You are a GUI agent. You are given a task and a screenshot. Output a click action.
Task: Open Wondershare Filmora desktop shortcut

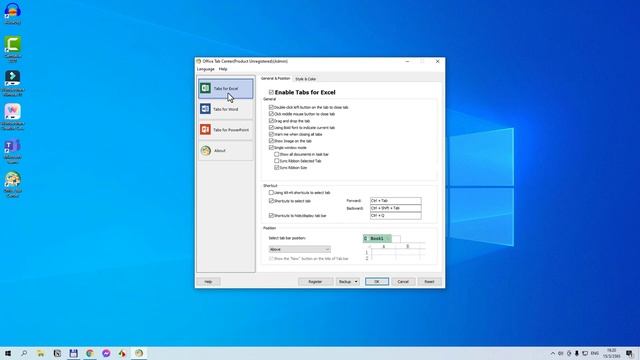point(13,83)
